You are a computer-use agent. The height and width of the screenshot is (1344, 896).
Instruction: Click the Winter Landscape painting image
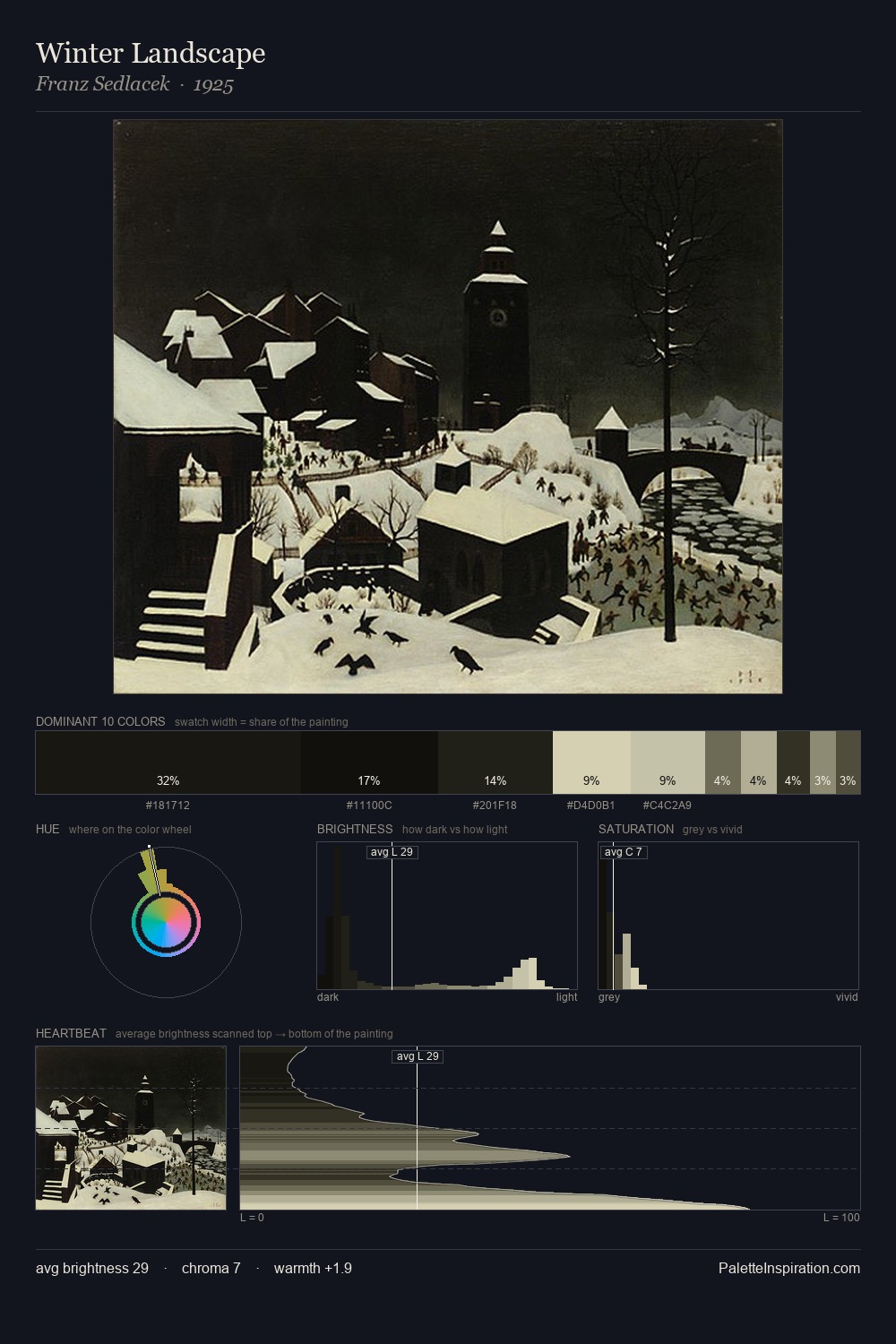pos(448,406)
